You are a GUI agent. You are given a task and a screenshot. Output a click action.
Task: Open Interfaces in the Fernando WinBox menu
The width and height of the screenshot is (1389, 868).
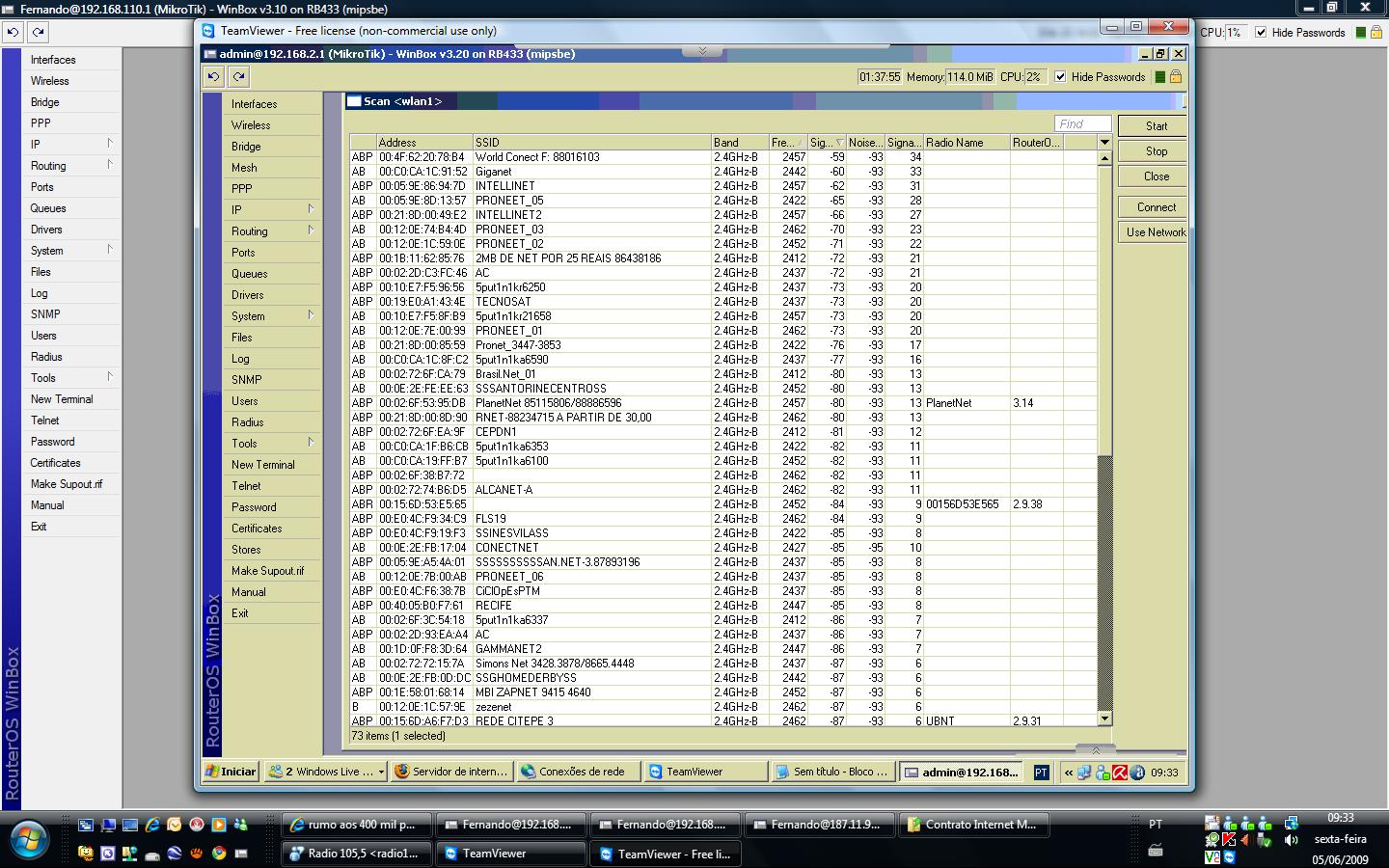coord(72,60)
